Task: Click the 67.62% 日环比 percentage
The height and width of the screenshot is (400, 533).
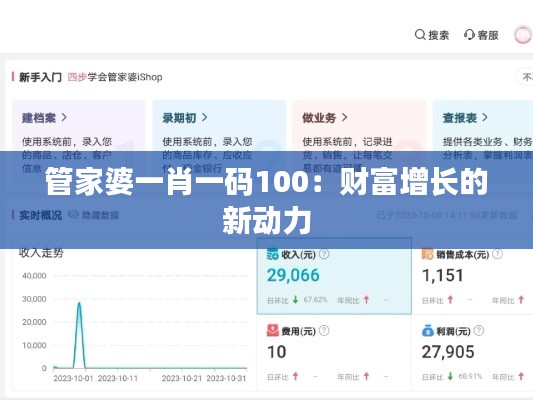Action: click(315, 300)
